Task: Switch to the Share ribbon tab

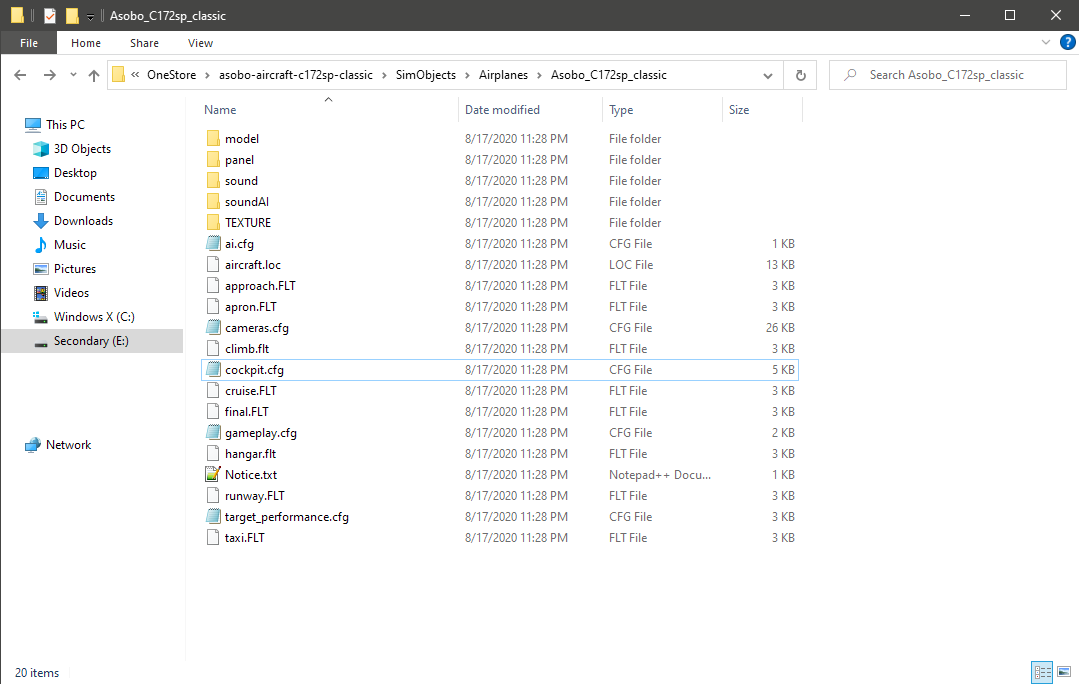Action: pyautogui.click(x=145, y=43)
